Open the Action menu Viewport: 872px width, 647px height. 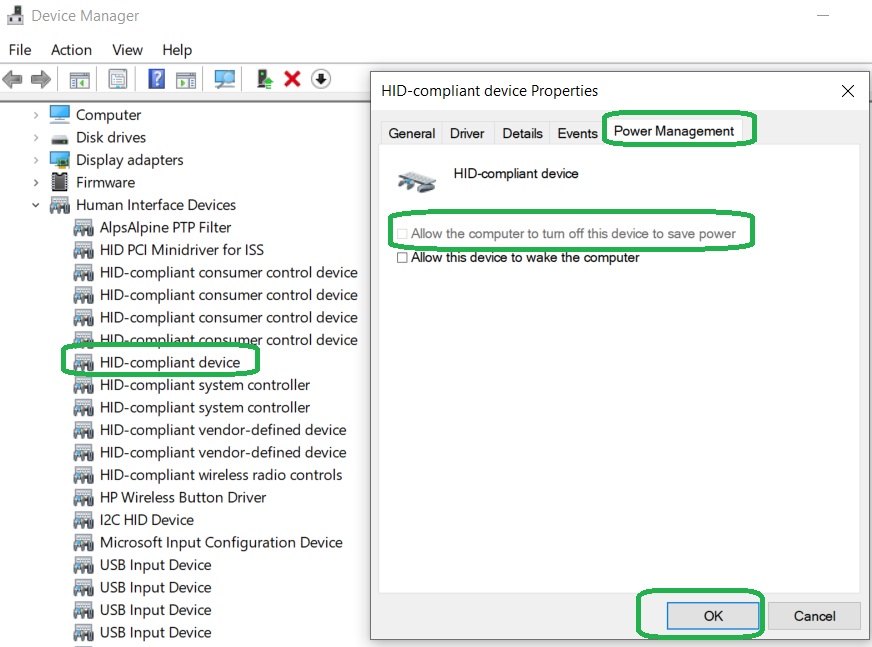(x=71, y=50)
